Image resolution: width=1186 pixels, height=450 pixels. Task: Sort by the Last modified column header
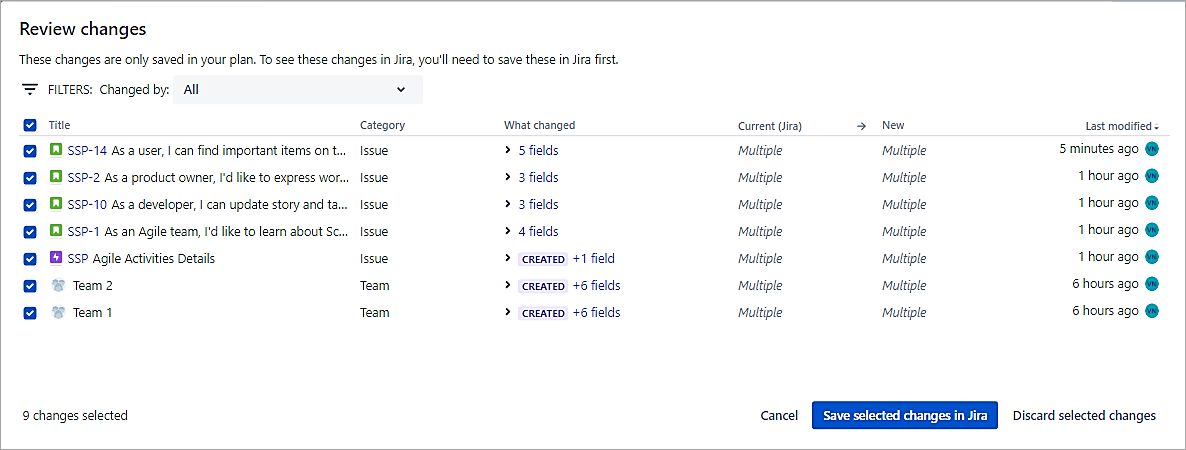(x=1120, y=126)
